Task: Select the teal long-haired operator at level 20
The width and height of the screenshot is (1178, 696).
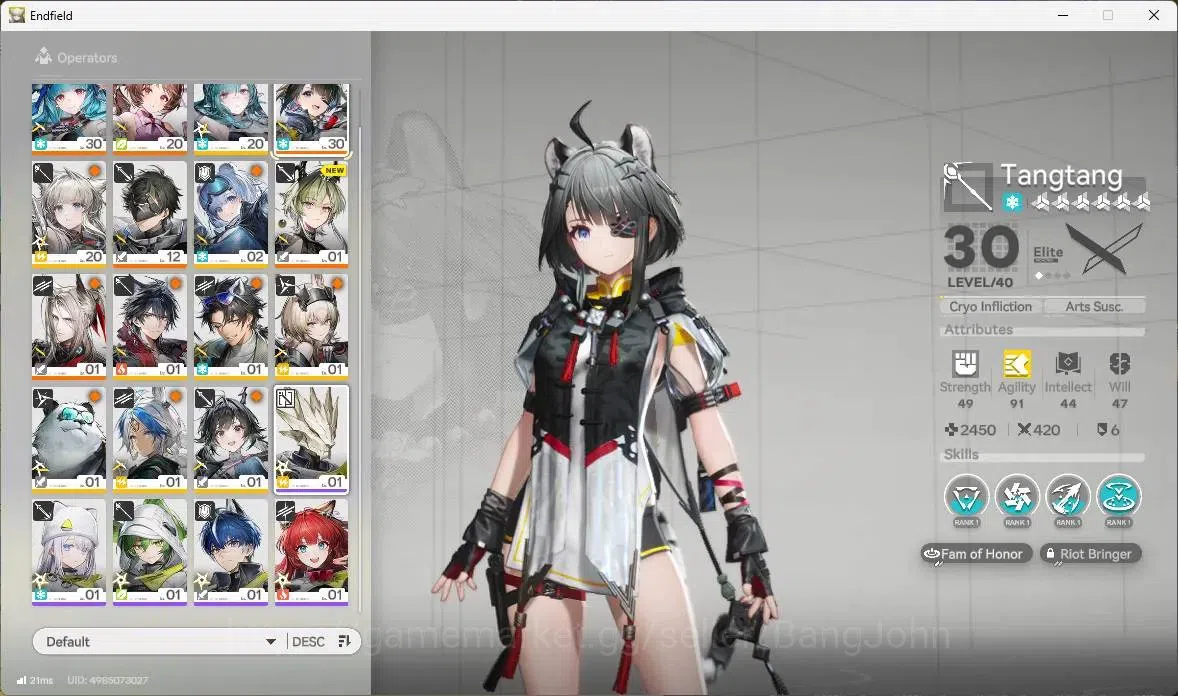Action: [231, 118]
